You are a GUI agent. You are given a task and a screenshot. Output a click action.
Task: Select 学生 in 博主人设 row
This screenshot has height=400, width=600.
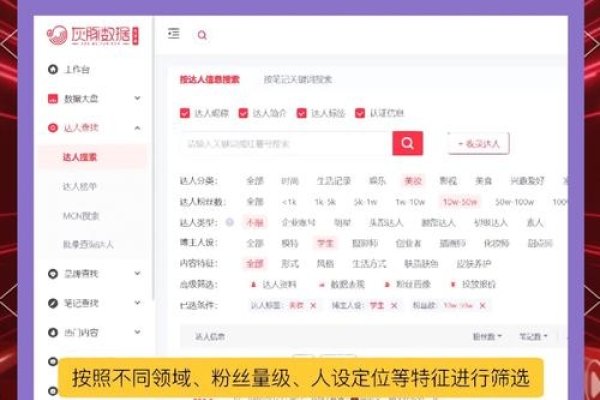325,243
